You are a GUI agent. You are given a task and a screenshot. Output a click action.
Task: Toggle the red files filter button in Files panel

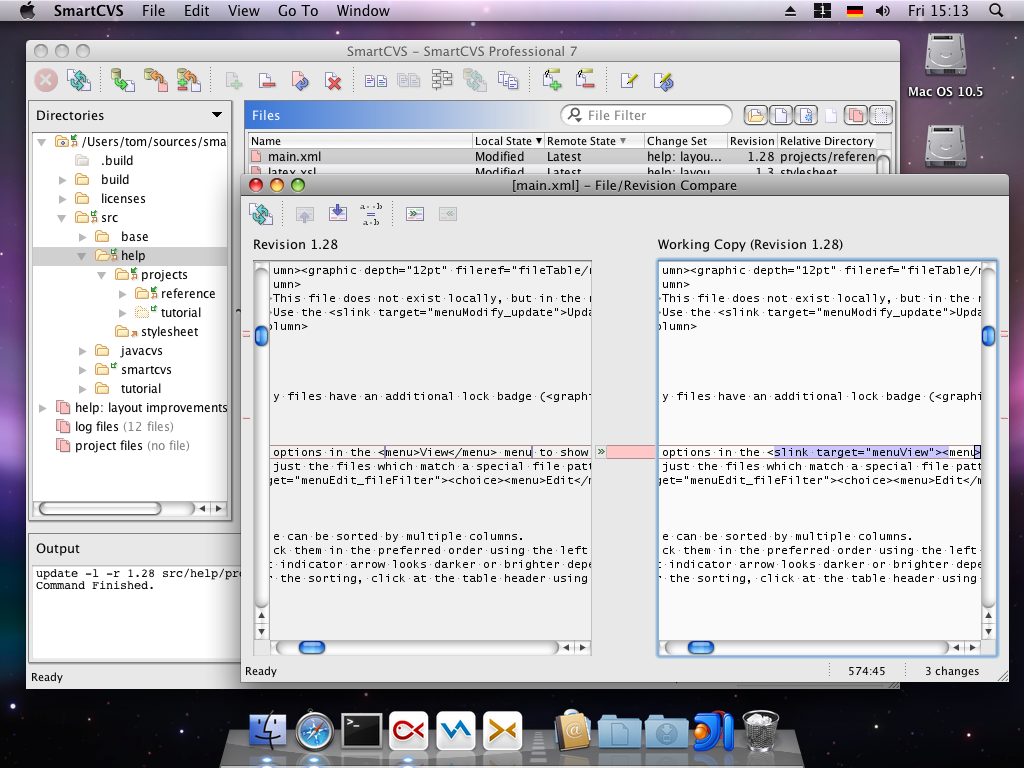[855, 115]
